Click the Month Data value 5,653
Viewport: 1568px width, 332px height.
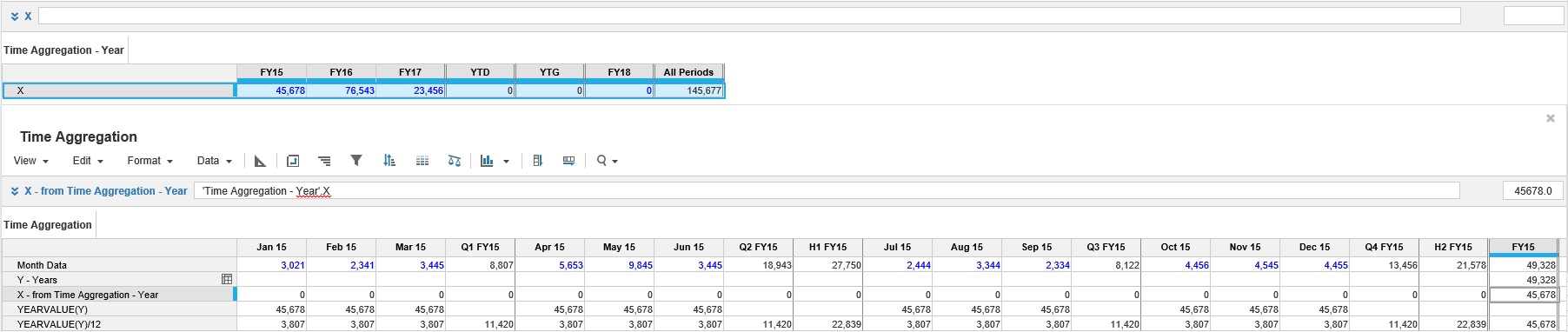click(549, 265)
